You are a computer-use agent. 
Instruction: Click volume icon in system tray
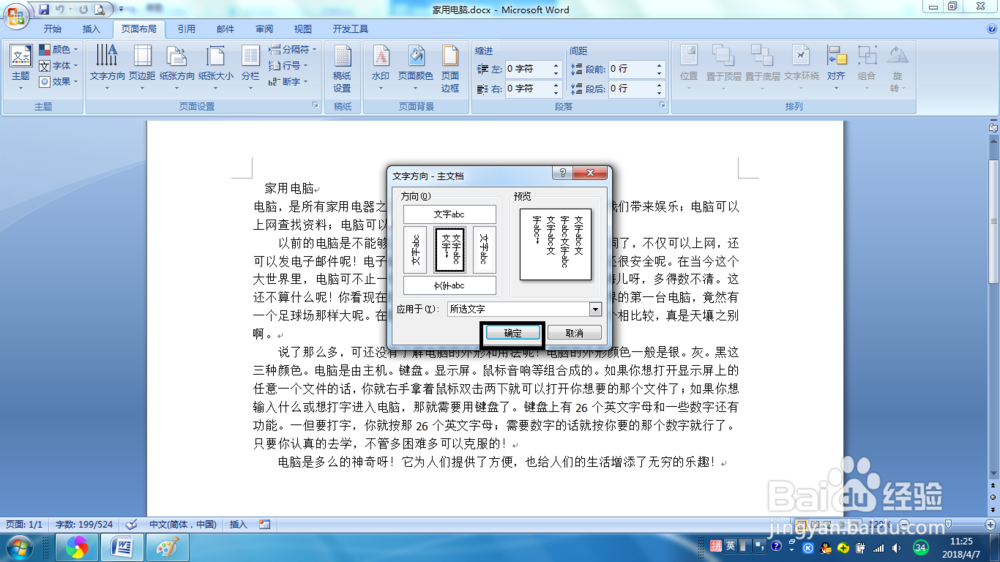tap(897, 548)
